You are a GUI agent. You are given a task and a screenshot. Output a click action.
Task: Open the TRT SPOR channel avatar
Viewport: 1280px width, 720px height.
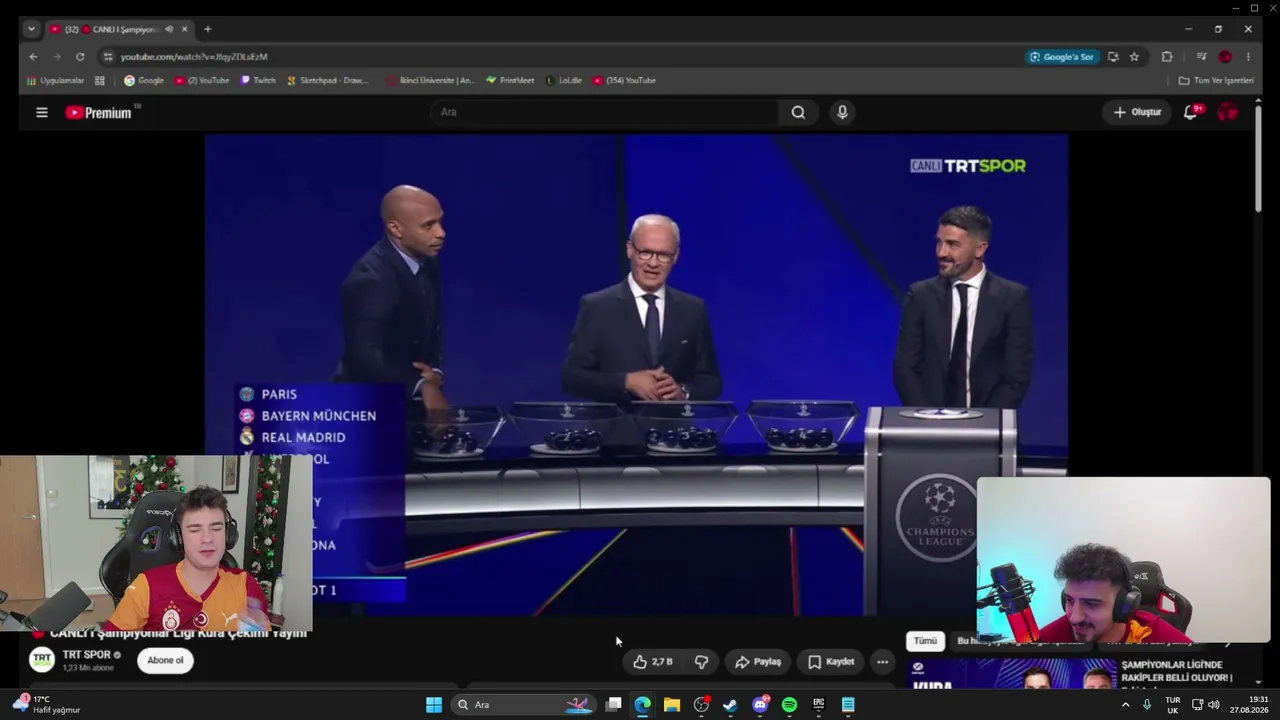point(42,660)
